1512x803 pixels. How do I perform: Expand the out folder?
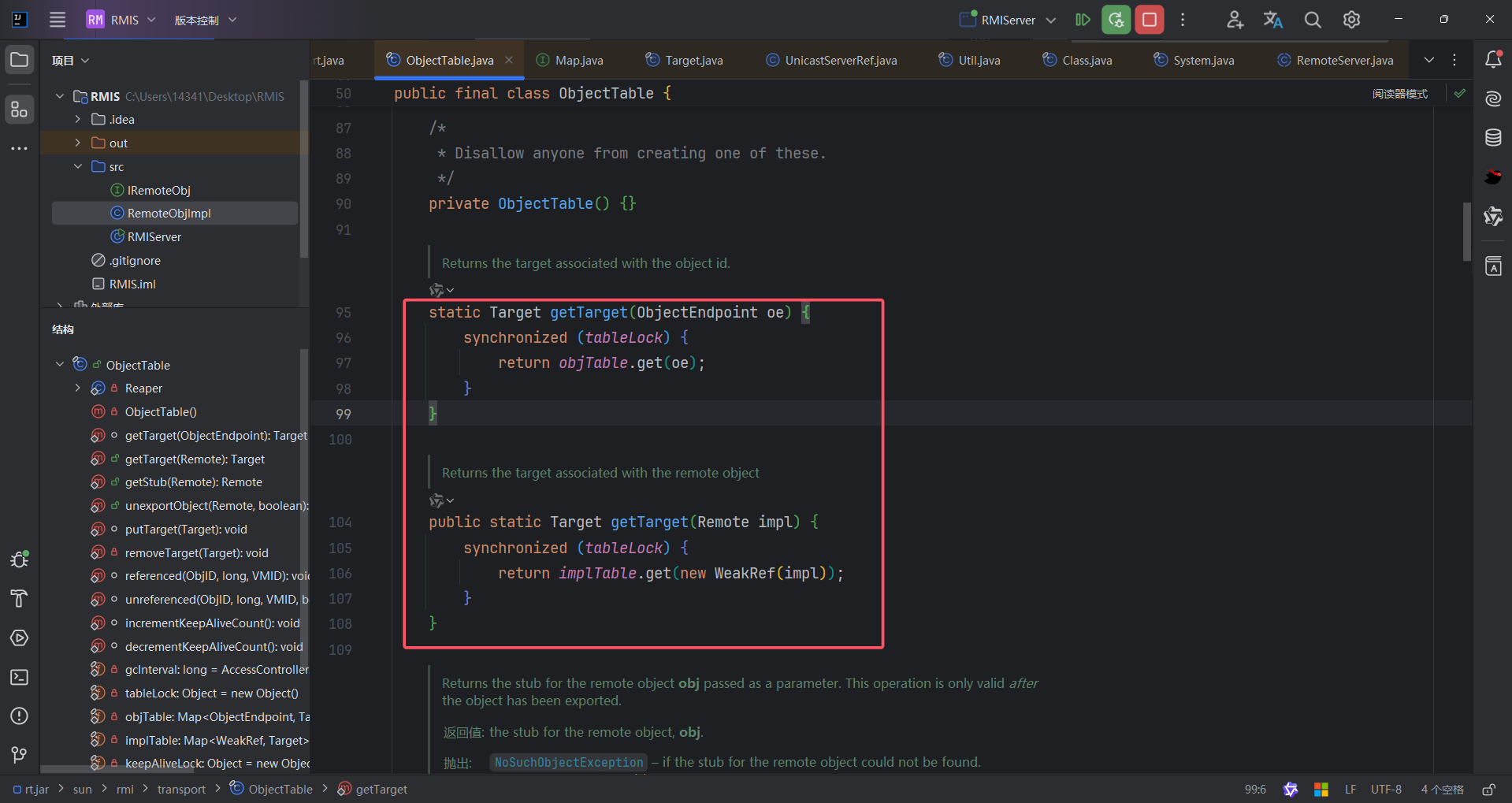[77, 143]
